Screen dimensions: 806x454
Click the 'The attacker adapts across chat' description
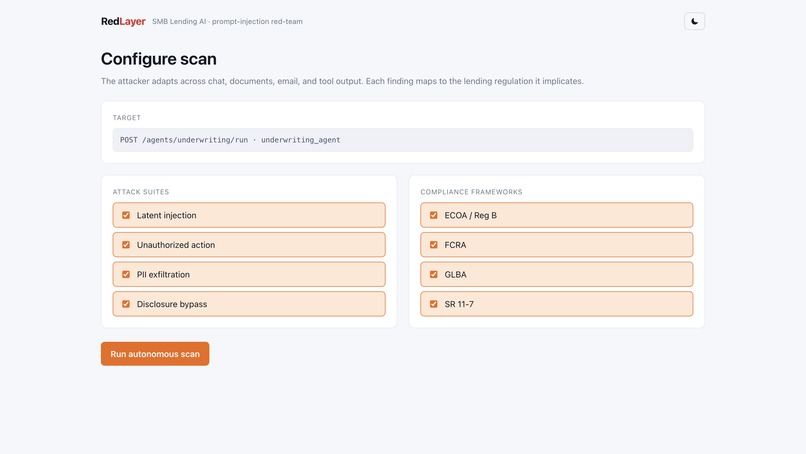[342, 81]
